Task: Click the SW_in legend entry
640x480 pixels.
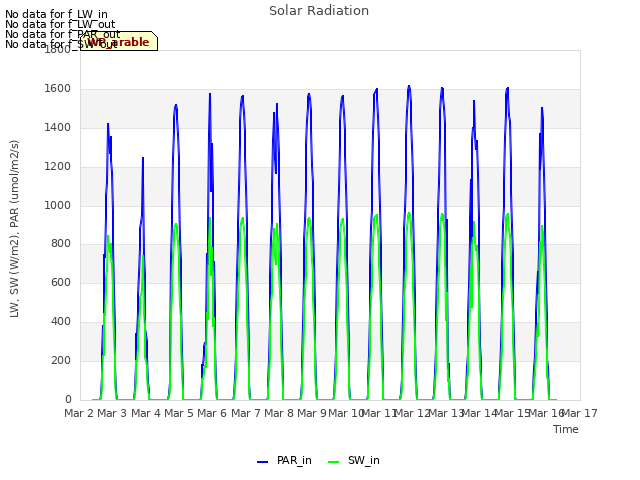Action: pos(354,460)
